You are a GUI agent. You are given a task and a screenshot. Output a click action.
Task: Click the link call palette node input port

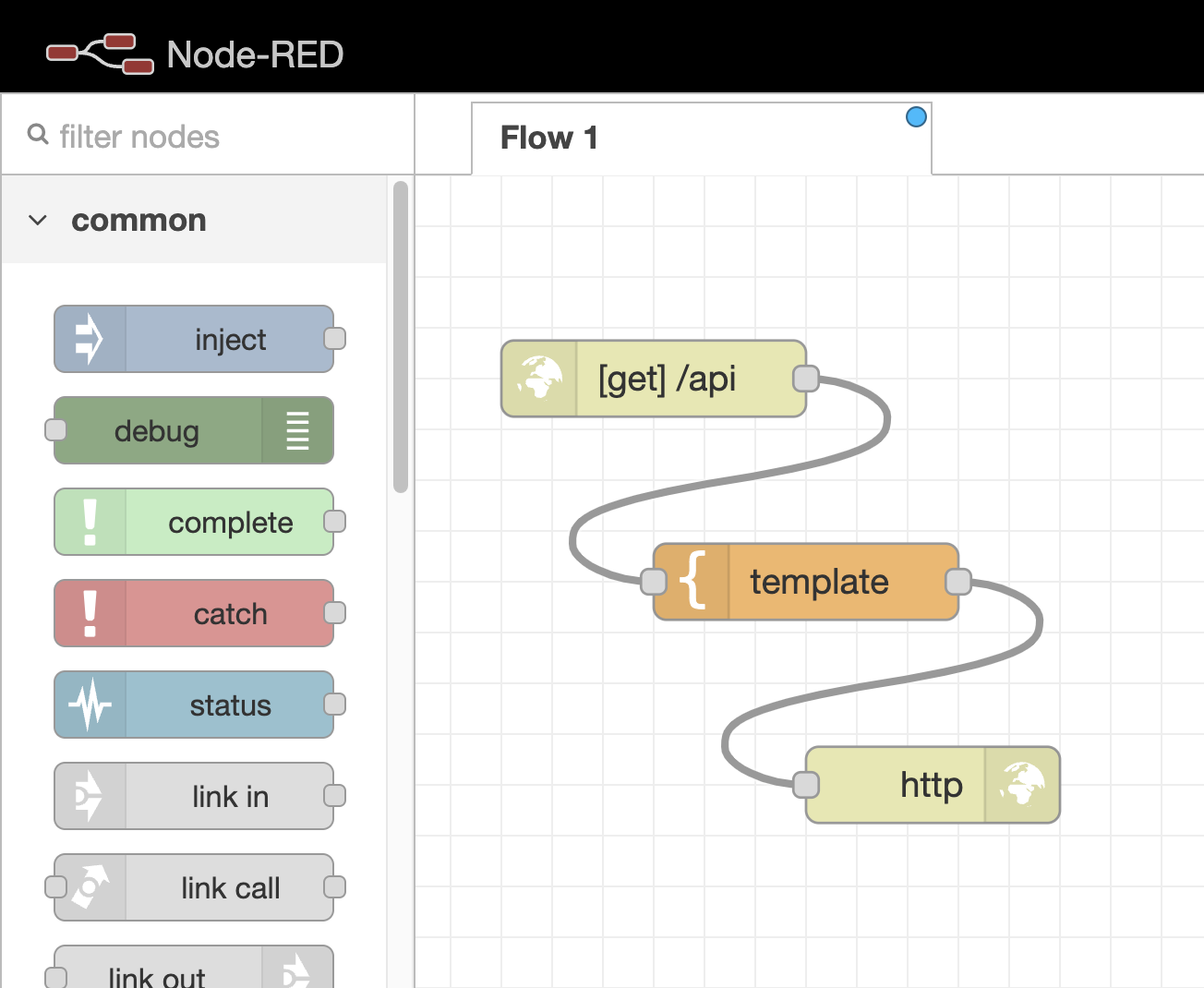coord(56,887)
